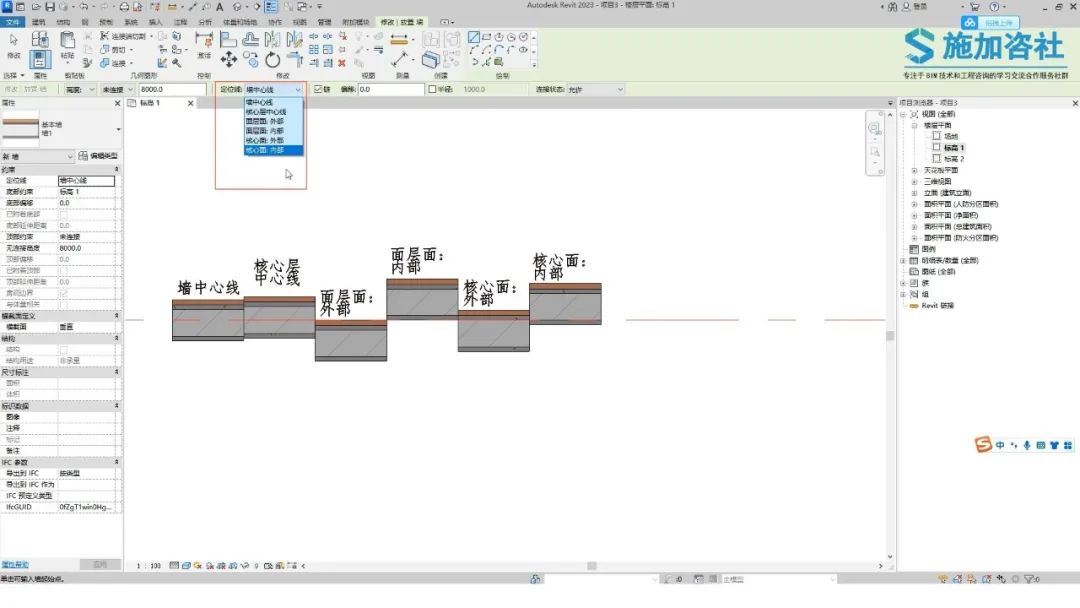Click the Properties palette ribbon button
The image size is (1080, 608).
[x=40, y=59]
